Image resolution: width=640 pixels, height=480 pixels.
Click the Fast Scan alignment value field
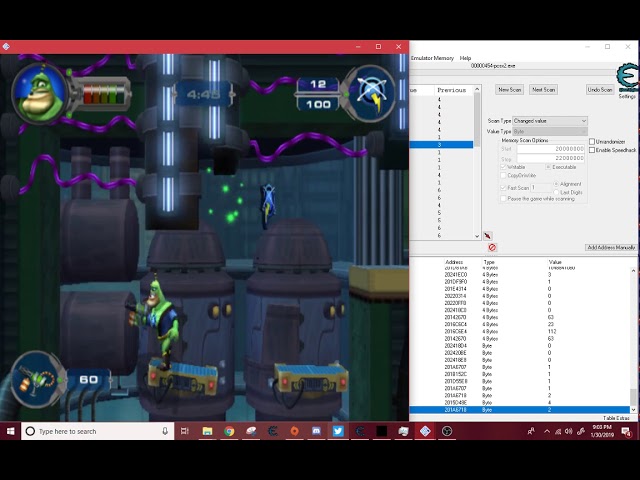pos(541,187)
